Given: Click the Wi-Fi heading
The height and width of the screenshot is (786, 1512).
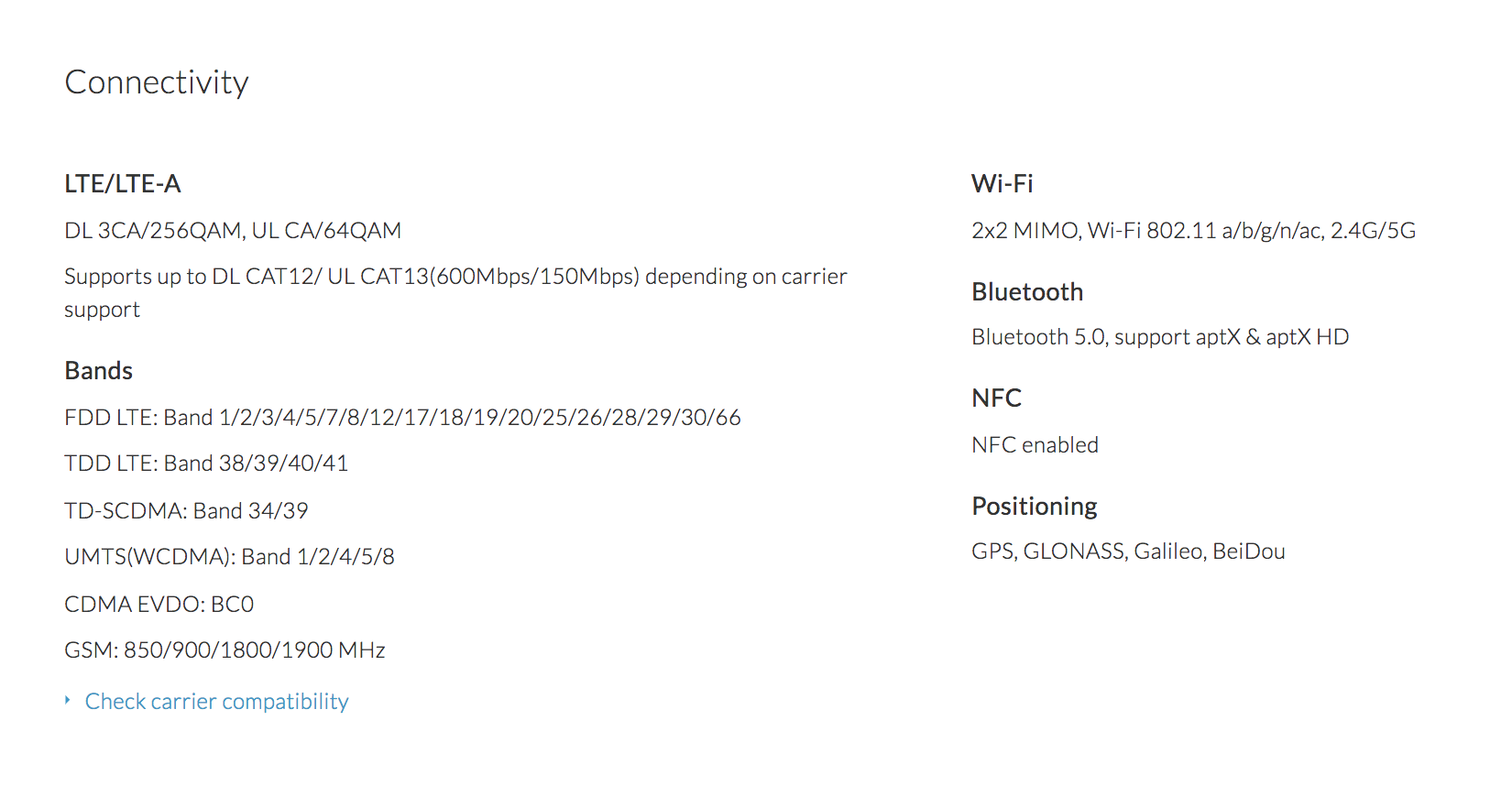Looking at the screenshot, I should (1002, 184).
